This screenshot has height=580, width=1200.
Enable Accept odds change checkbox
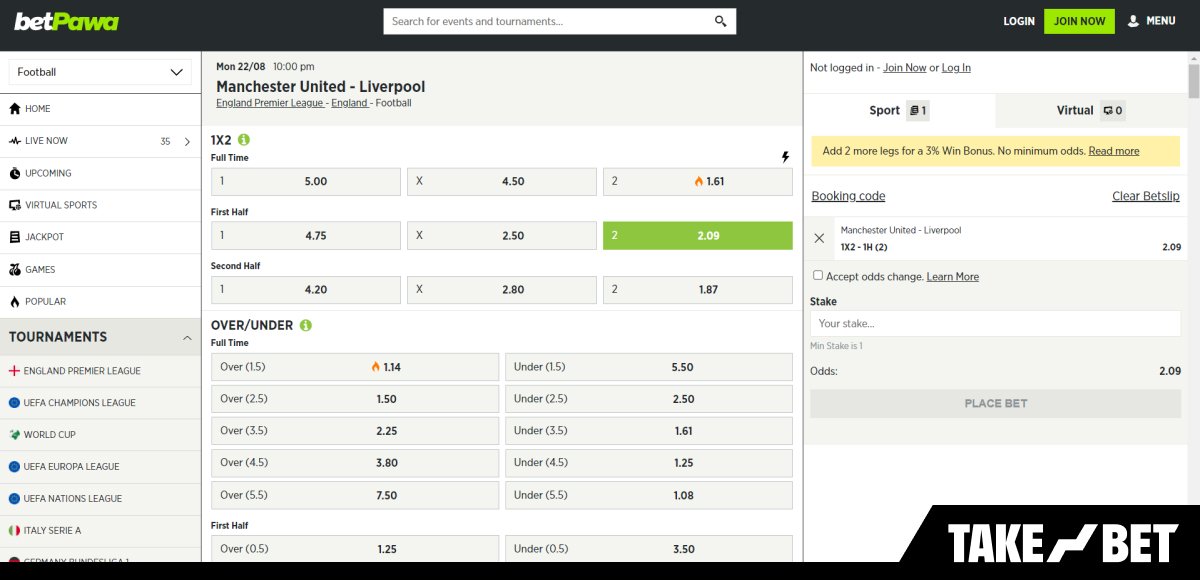[x=818, y=275]
